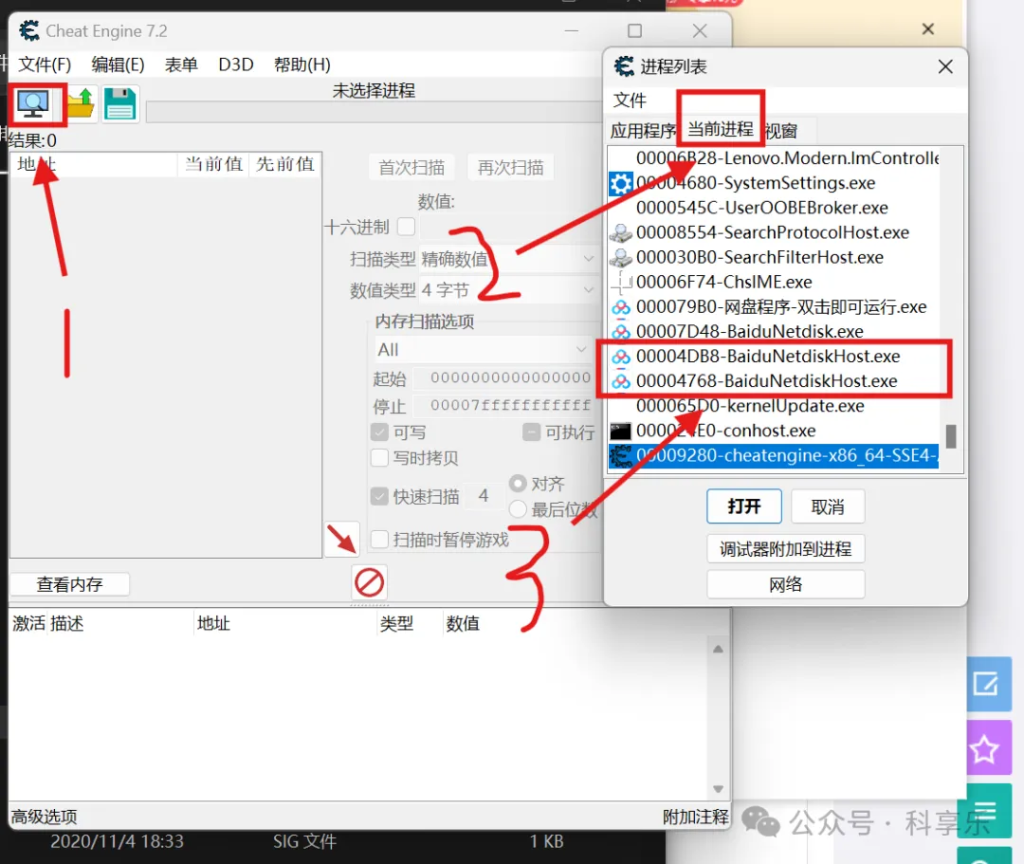Click the icon beside ChsIME.exe

click(620, 283)
